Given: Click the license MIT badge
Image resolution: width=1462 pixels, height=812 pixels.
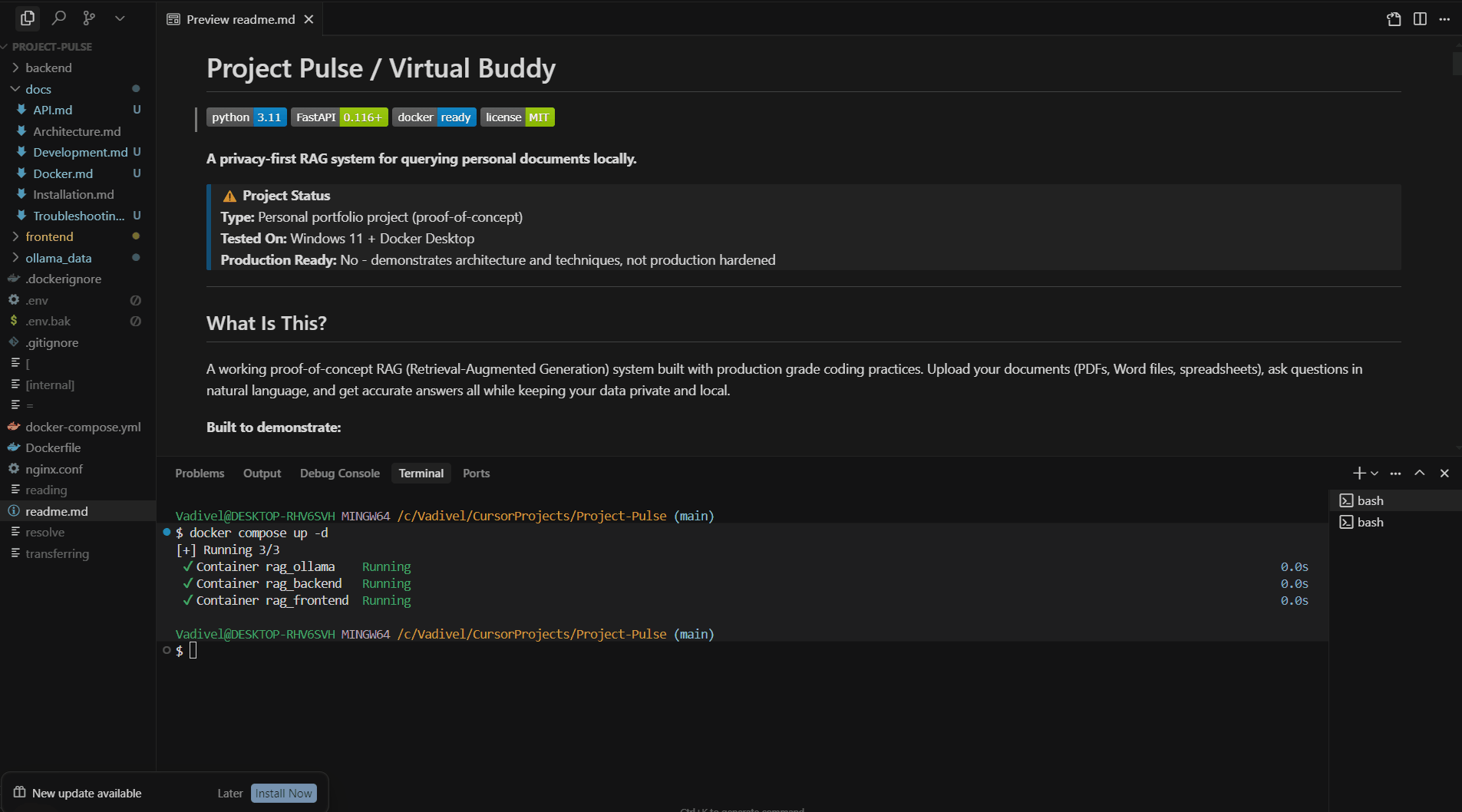Looking at the screenshot, I should click(517, 117).
